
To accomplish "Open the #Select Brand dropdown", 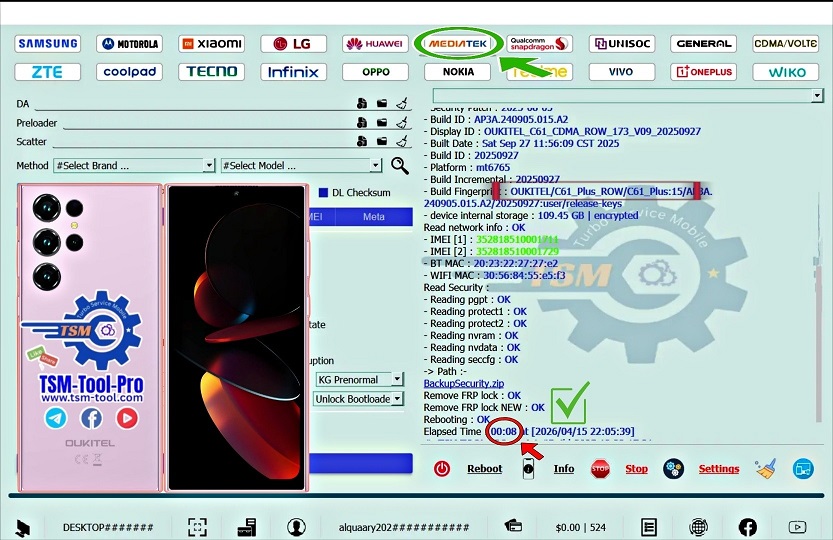I will 134,166.
